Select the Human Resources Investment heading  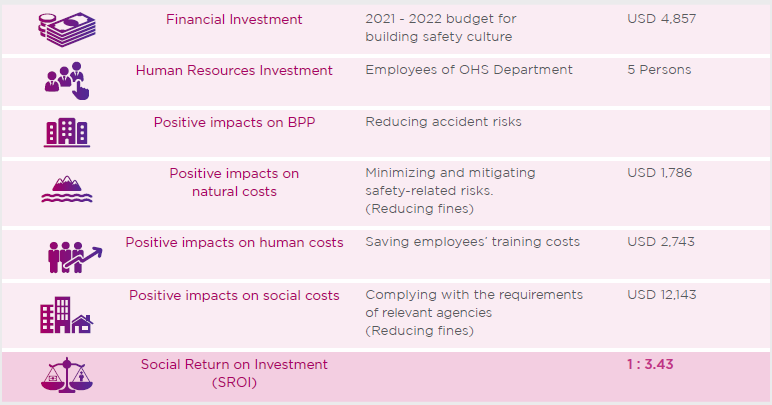click(x=234, y=70)
